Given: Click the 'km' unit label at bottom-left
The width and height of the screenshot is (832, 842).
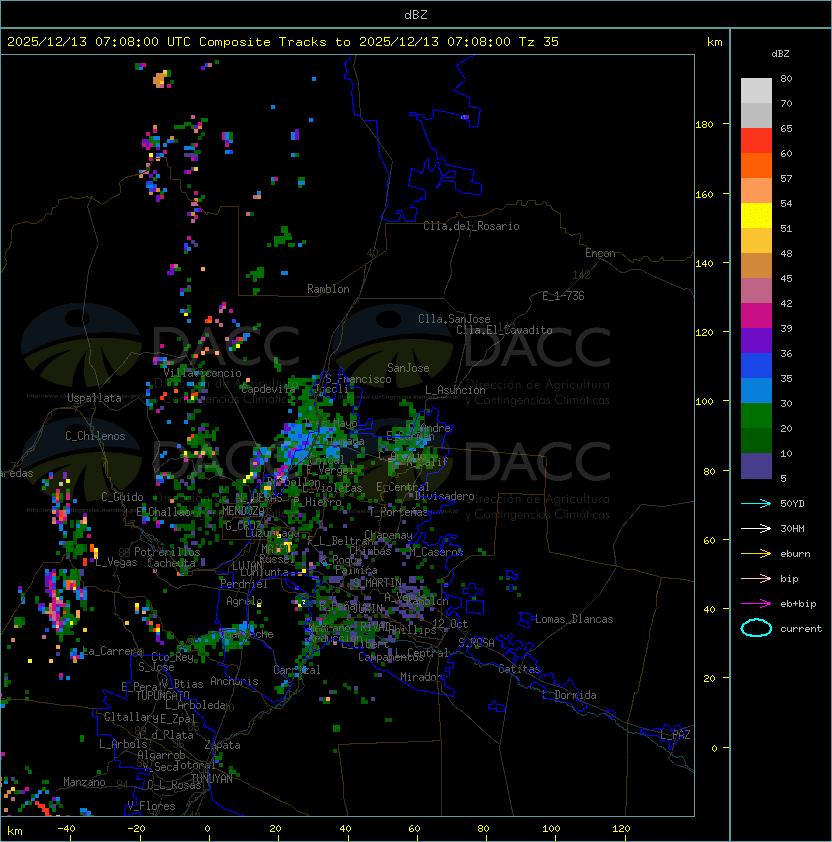Looking at the screenshot, I should pos(15,831).
